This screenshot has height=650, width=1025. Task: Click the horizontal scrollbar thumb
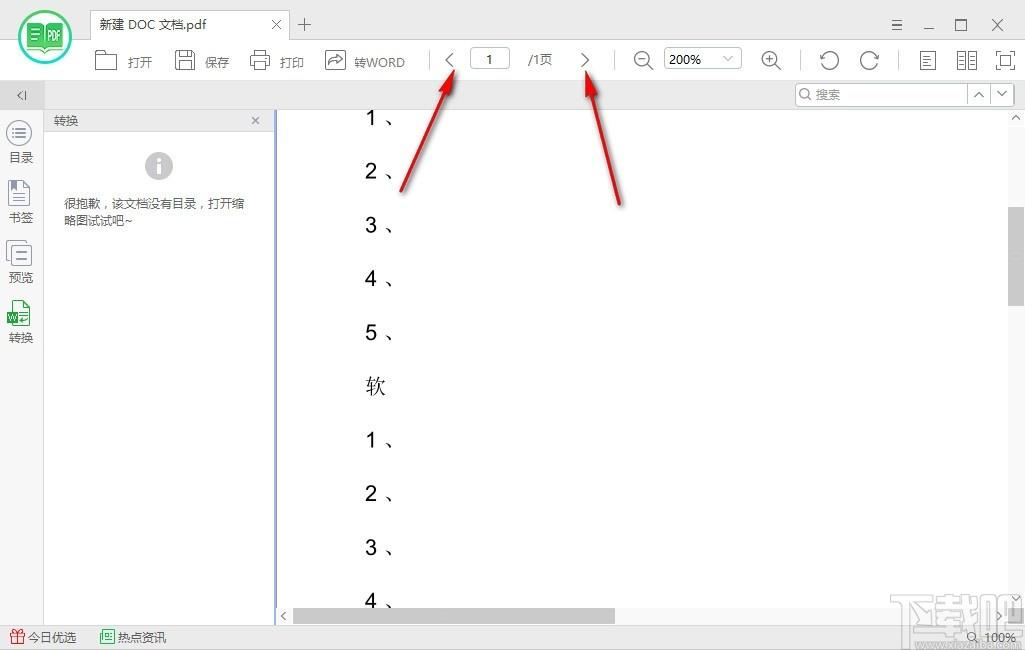coord(454,615)
